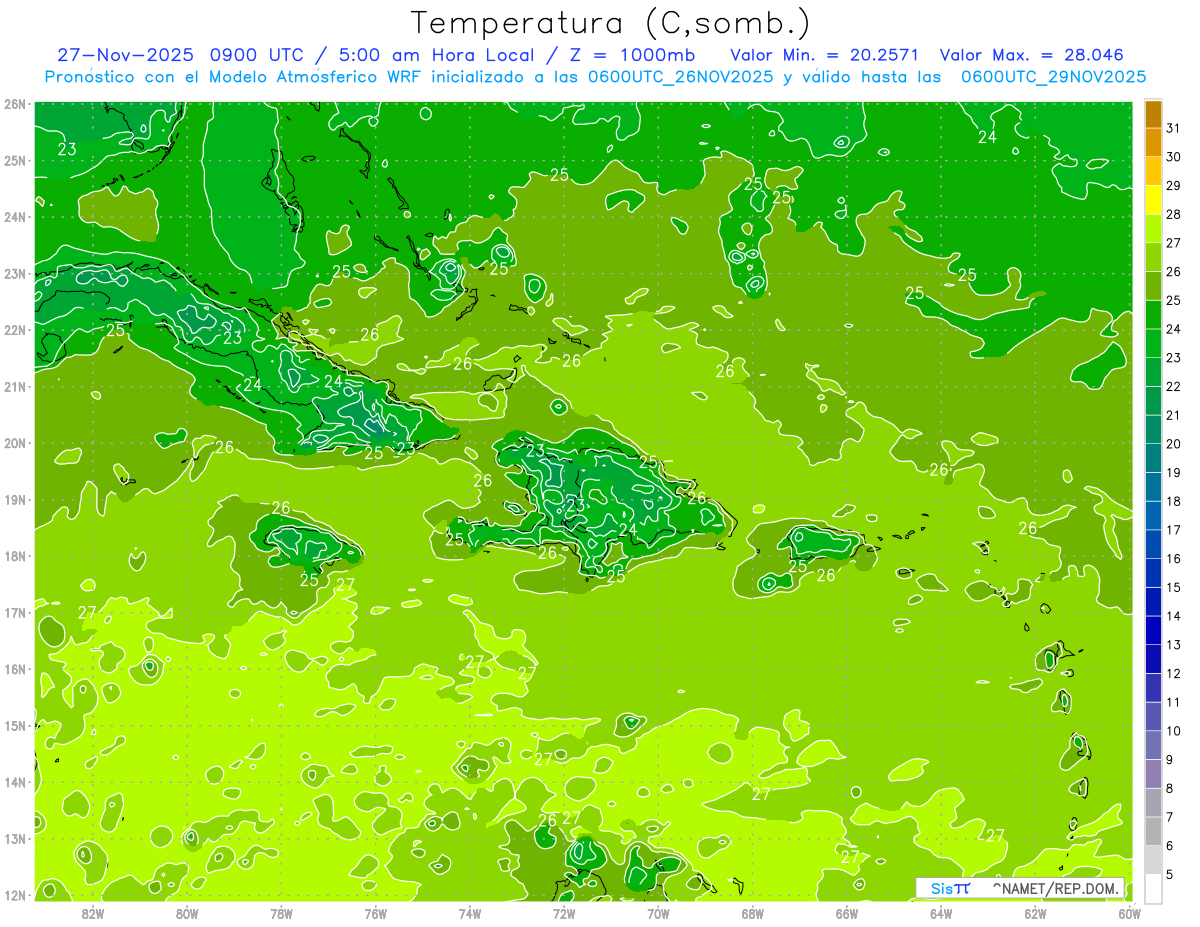Click the '20N' latitude axis label
The width and height of the screenshot is (1200, 927).
click(15, 443)
